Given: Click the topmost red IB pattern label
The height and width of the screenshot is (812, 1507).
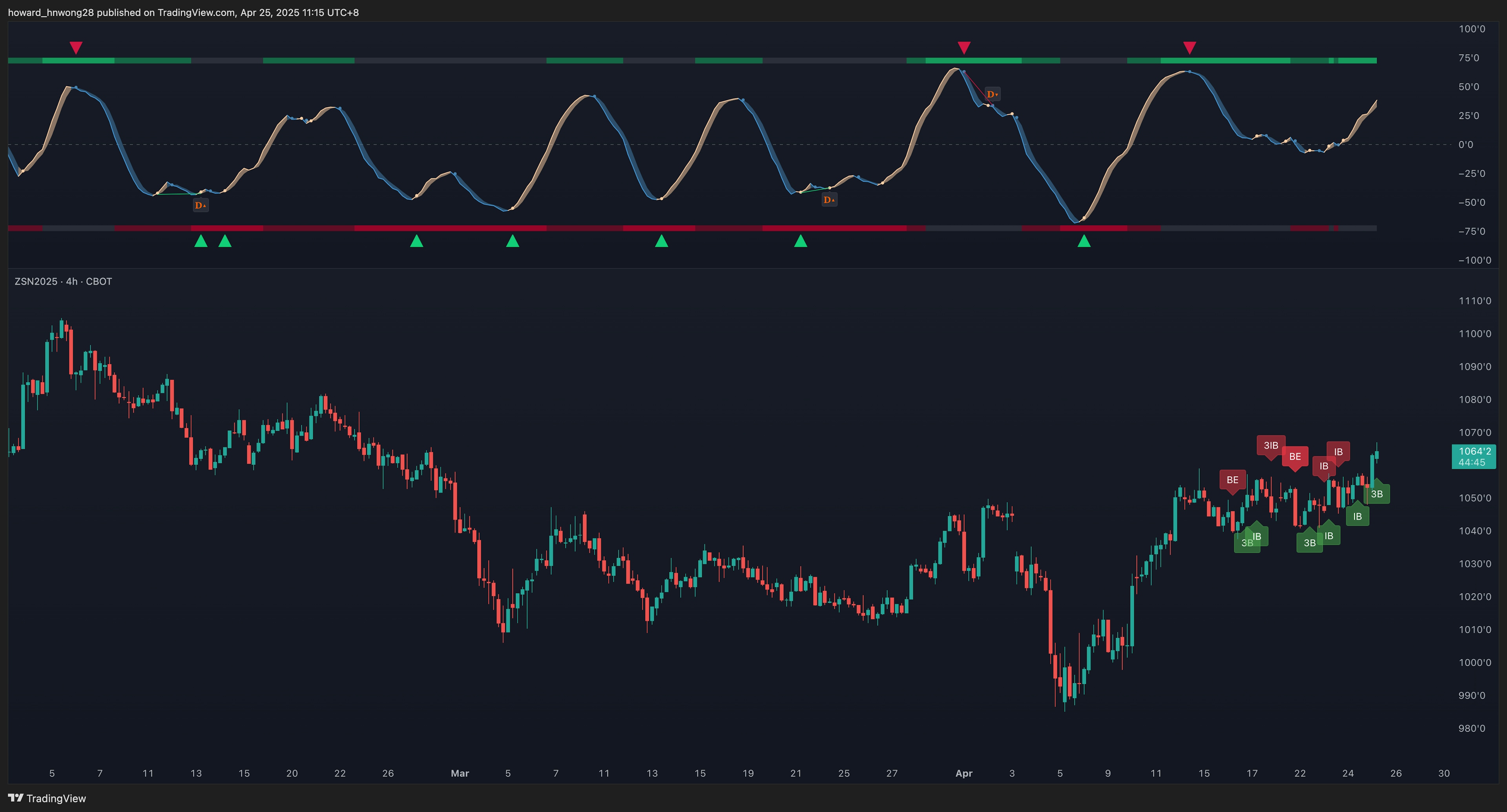Looking at the screenshot, I should pos(1338,452).
